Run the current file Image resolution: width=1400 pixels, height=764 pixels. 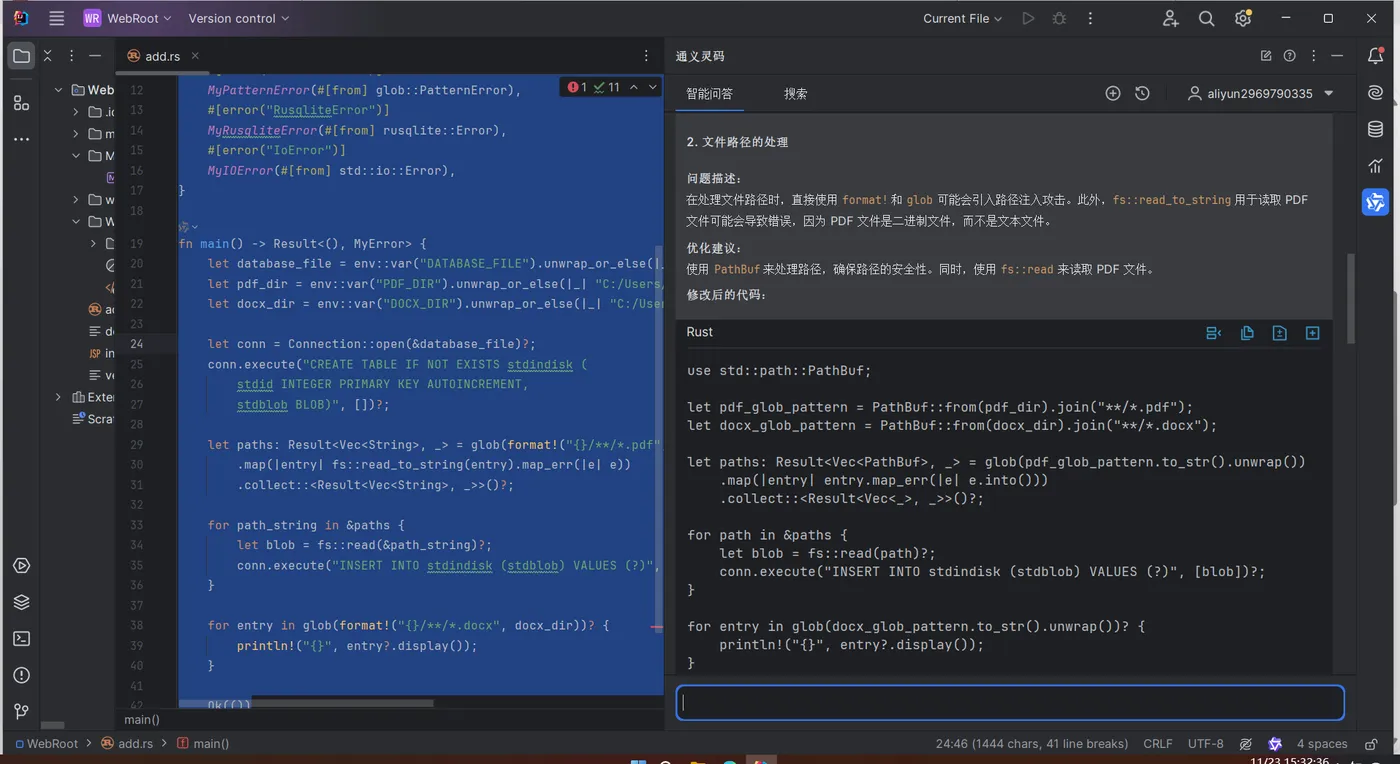pyautogui.click(x=1028, y=18)
